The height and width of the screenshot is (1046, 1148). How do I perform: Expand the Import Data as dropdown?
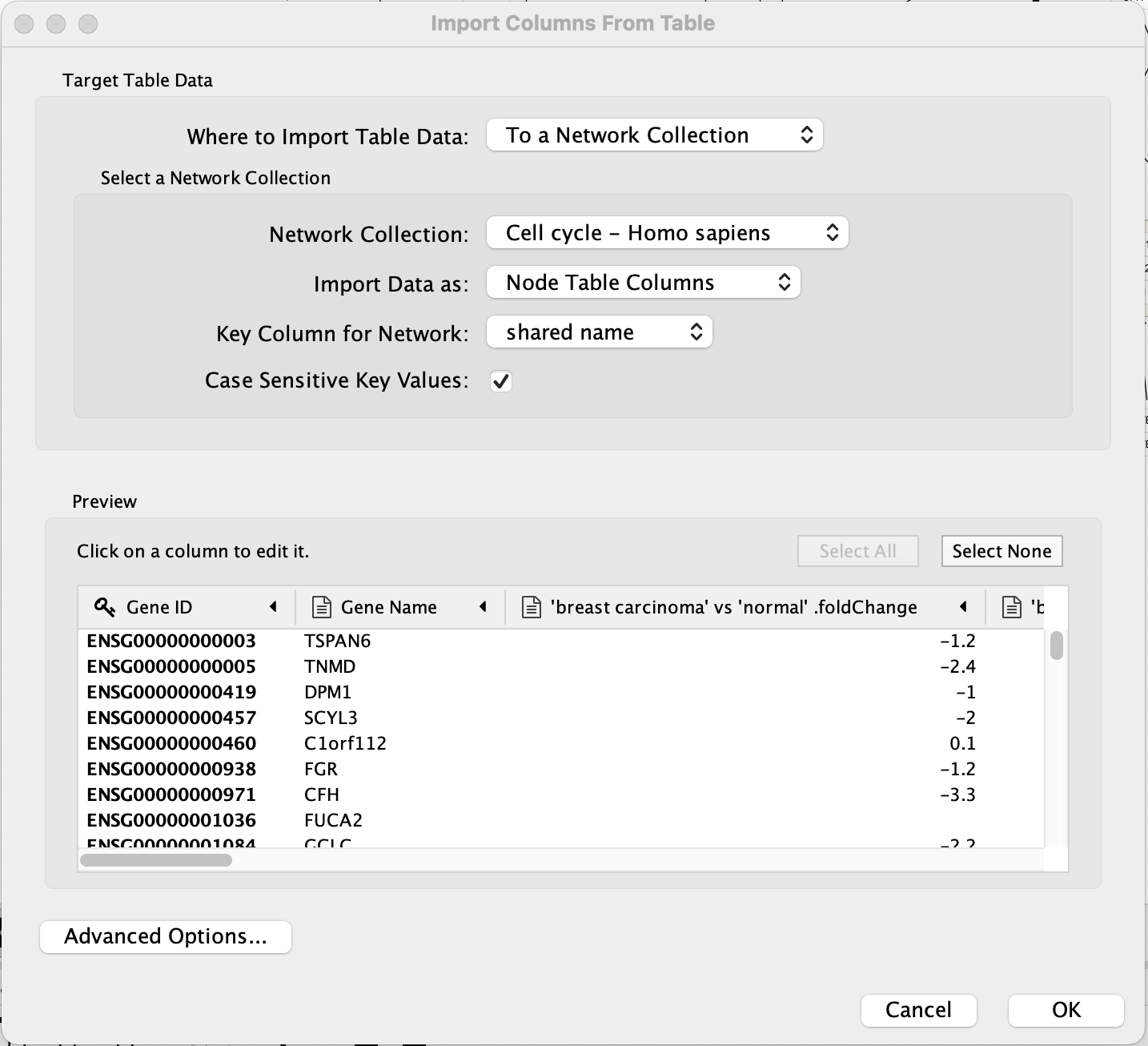(x=643, y=283)
